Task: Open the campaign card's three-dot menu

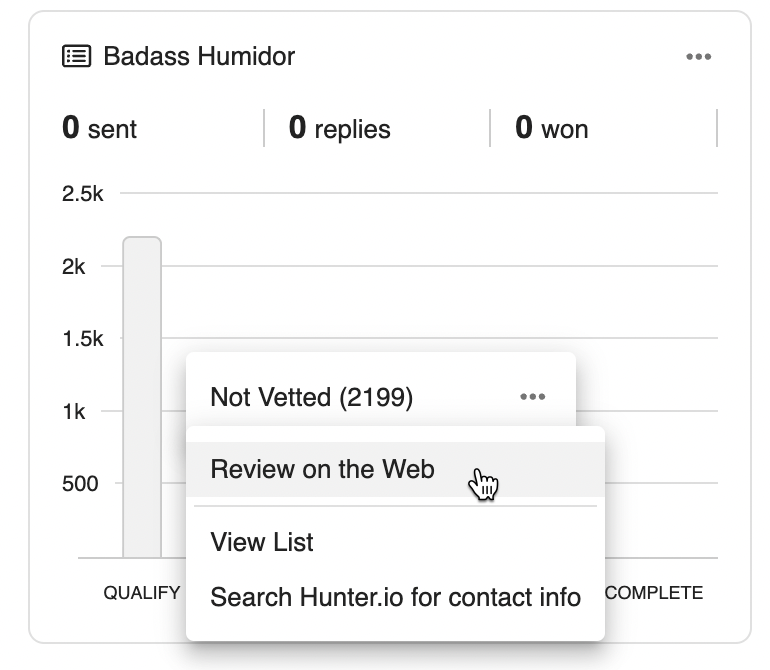Action: click(698, 57)
